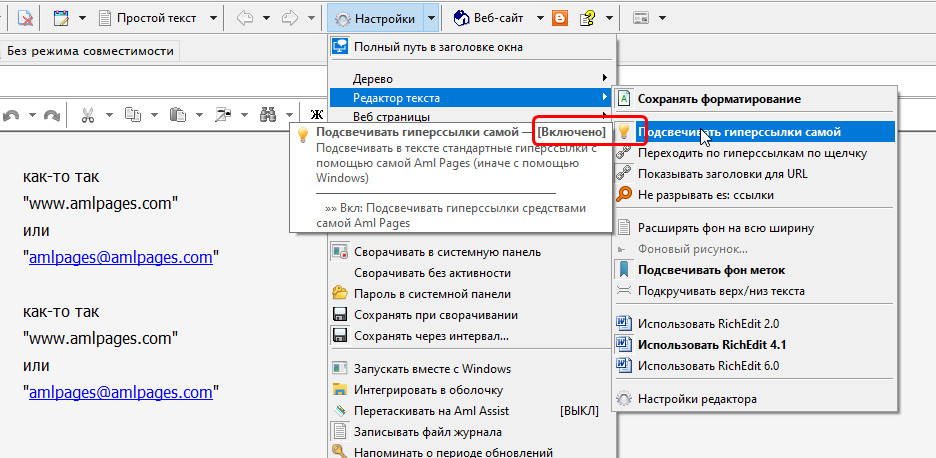
Task: Open the dropdown arrow beside the notepad icon
Action: point(82,19)
